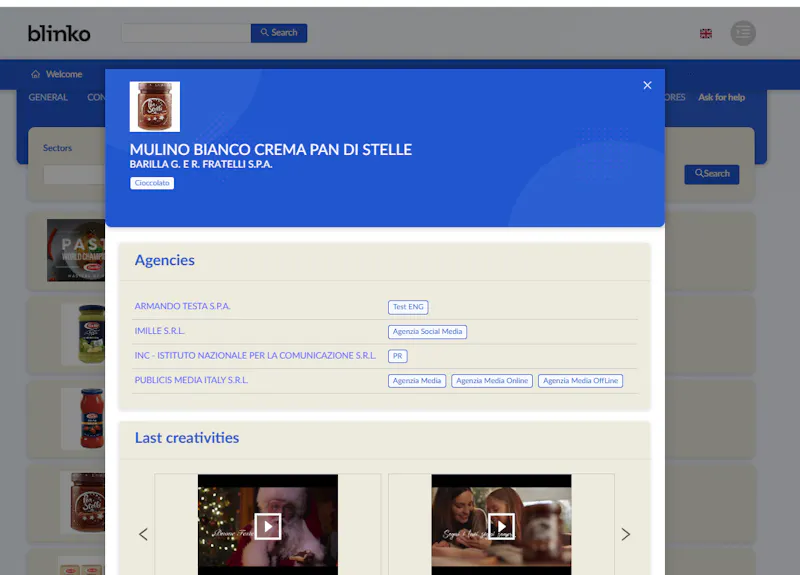
Task: Show next creativities with right arrow
Action: 626,534
